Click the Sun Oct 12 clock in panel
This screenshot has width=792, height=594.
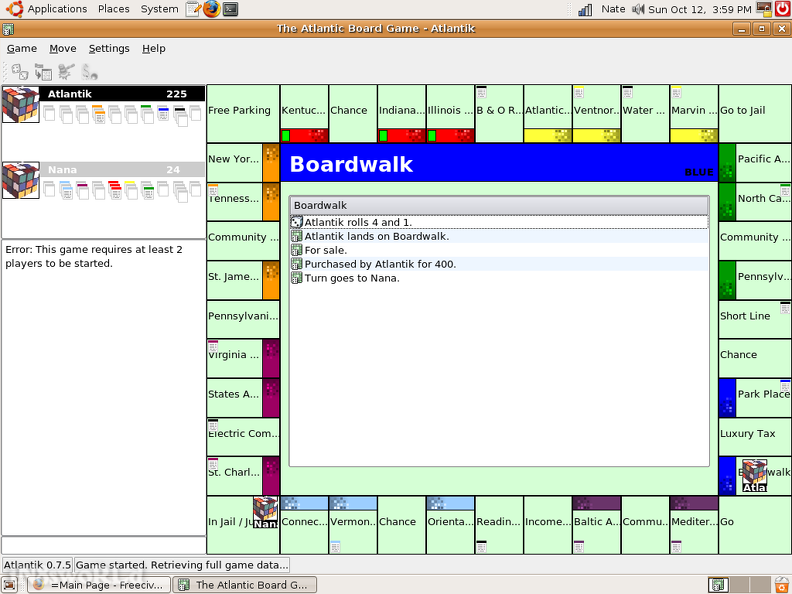(x=700, y=9)
